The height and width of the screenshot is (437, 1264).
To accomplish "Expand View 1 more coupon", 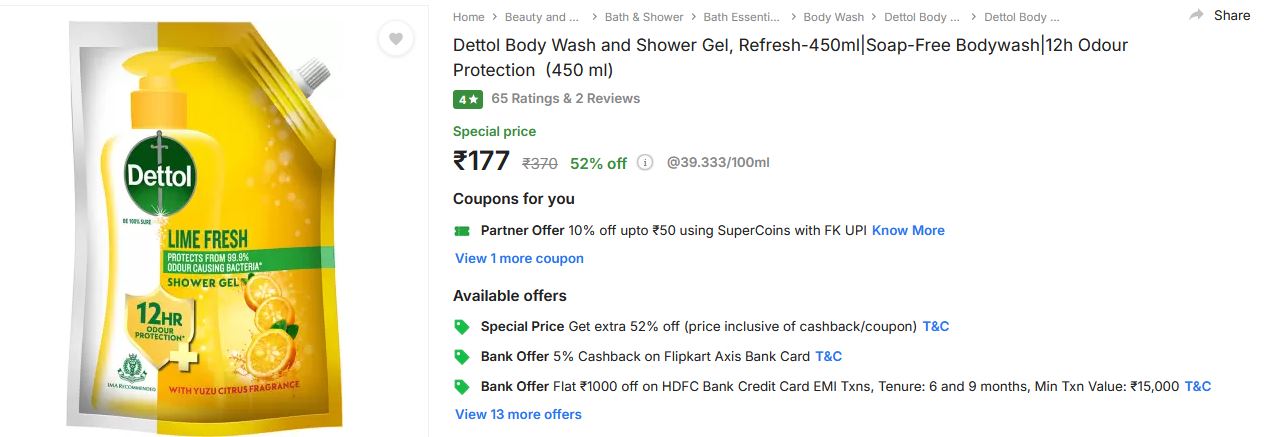I will (x=519, y=258).
